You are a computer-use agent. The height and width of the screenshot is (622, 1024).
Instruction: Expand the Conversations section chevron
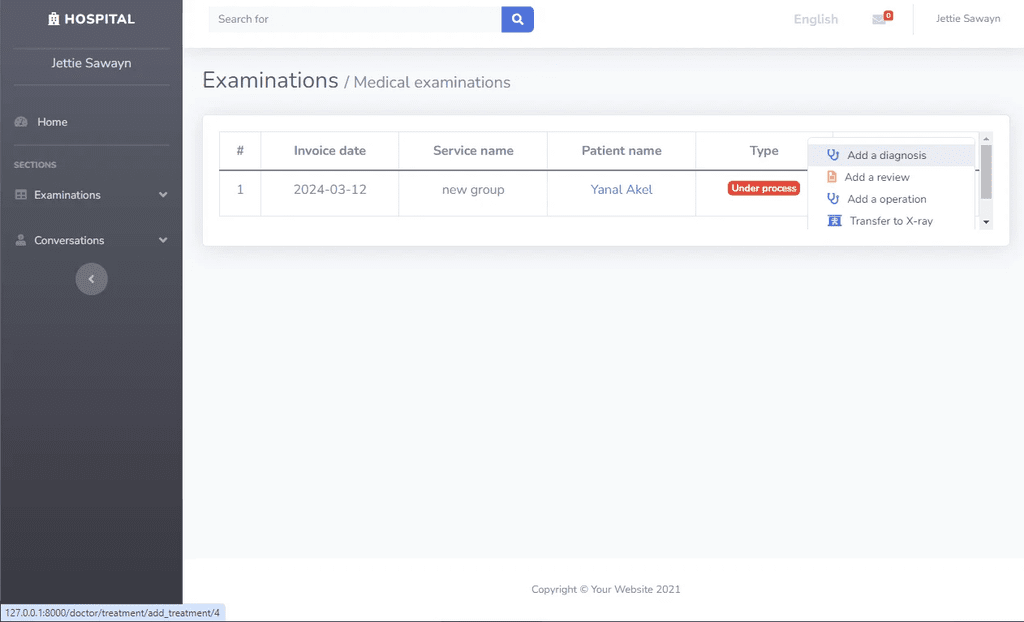(163, 240)
